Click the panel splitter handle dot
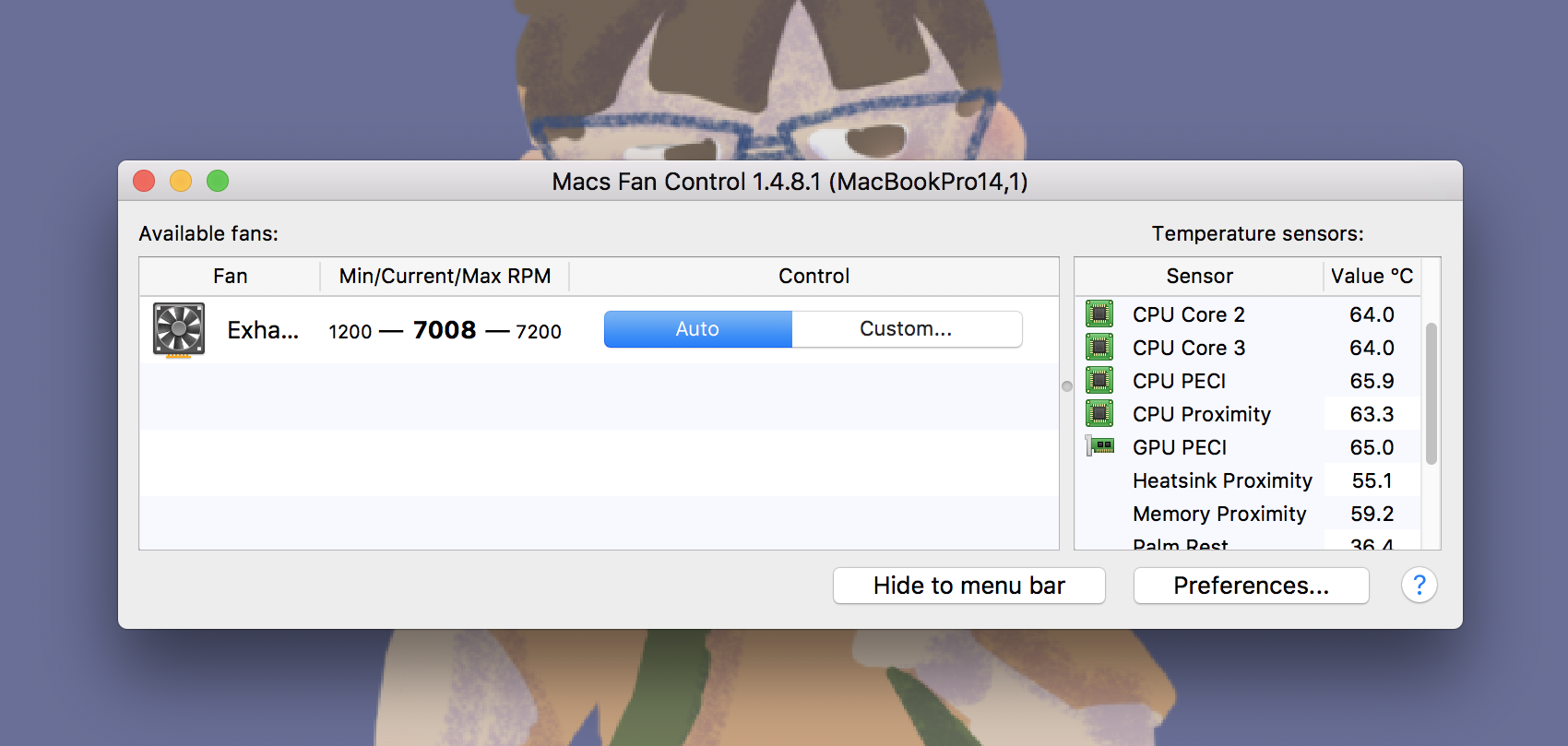Viewport: 1568px width, 746px height. 1067,386
